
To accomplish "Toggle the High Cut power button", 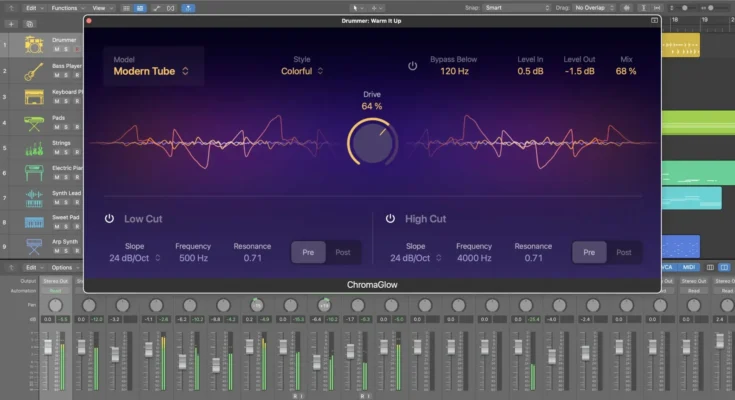I will (x=390, y=219).
